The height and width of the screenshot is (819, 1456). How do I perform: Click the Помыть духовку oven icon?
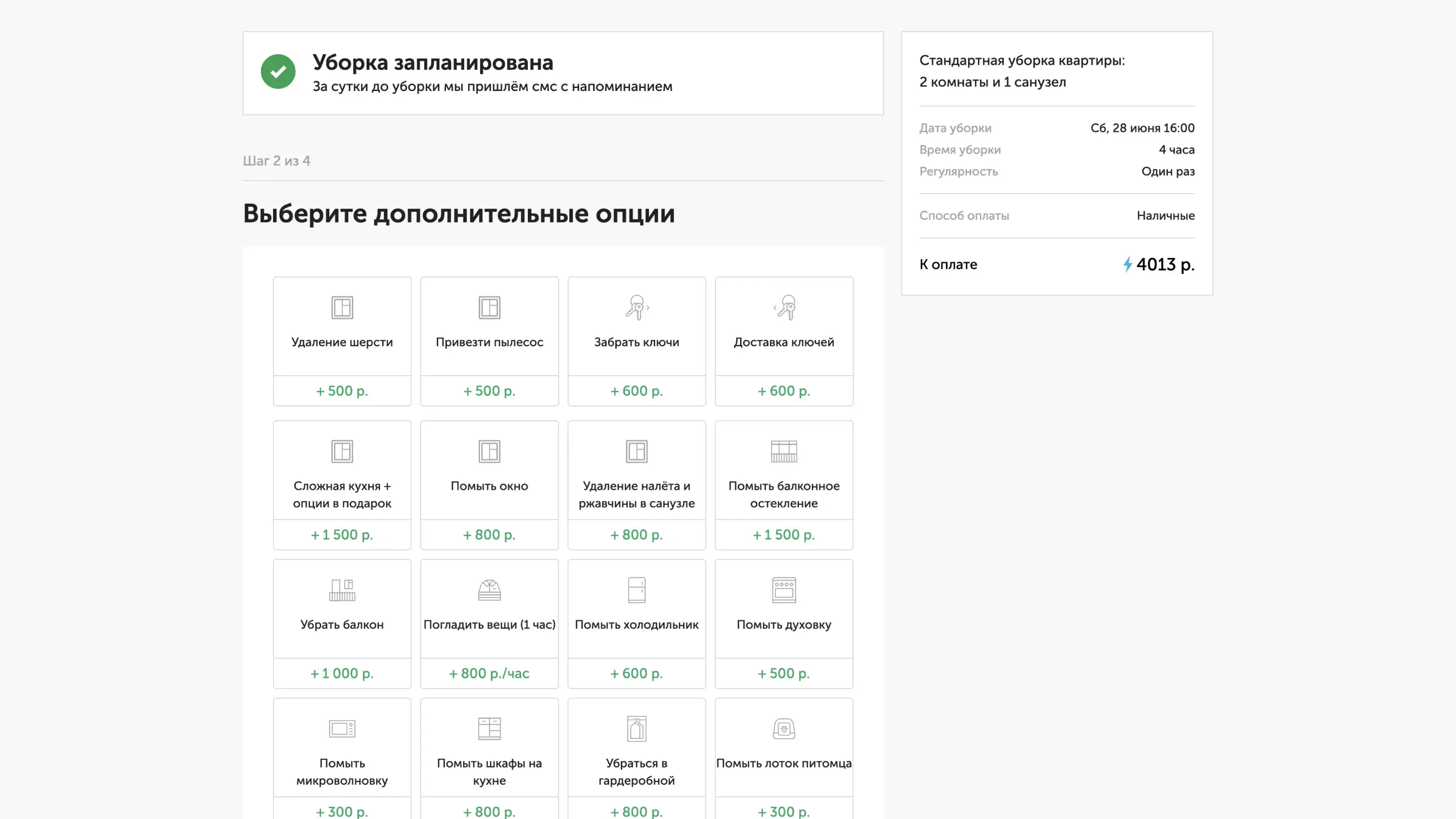(x=784, y=589)
